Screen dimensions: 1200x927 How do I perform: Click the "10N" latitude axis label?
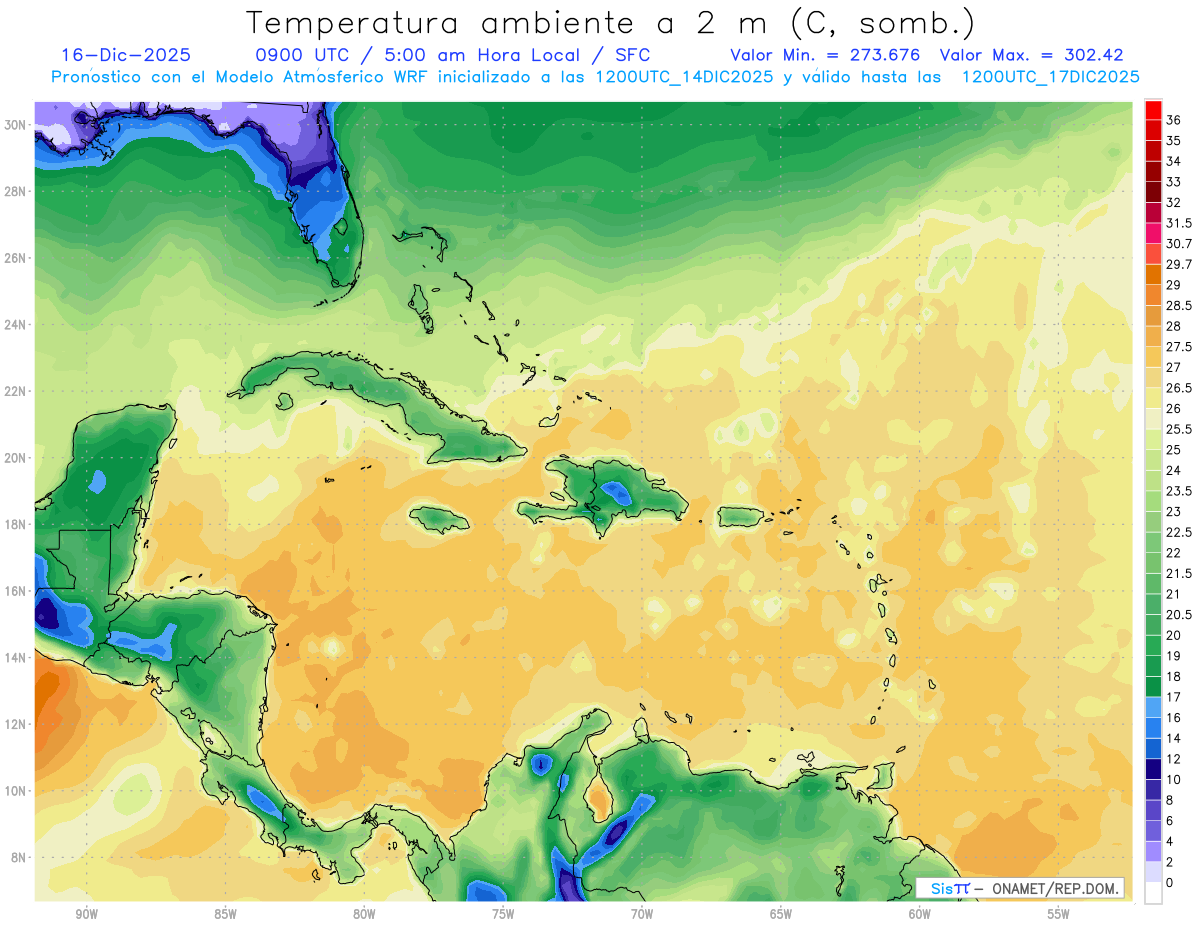tap(17, 791)
